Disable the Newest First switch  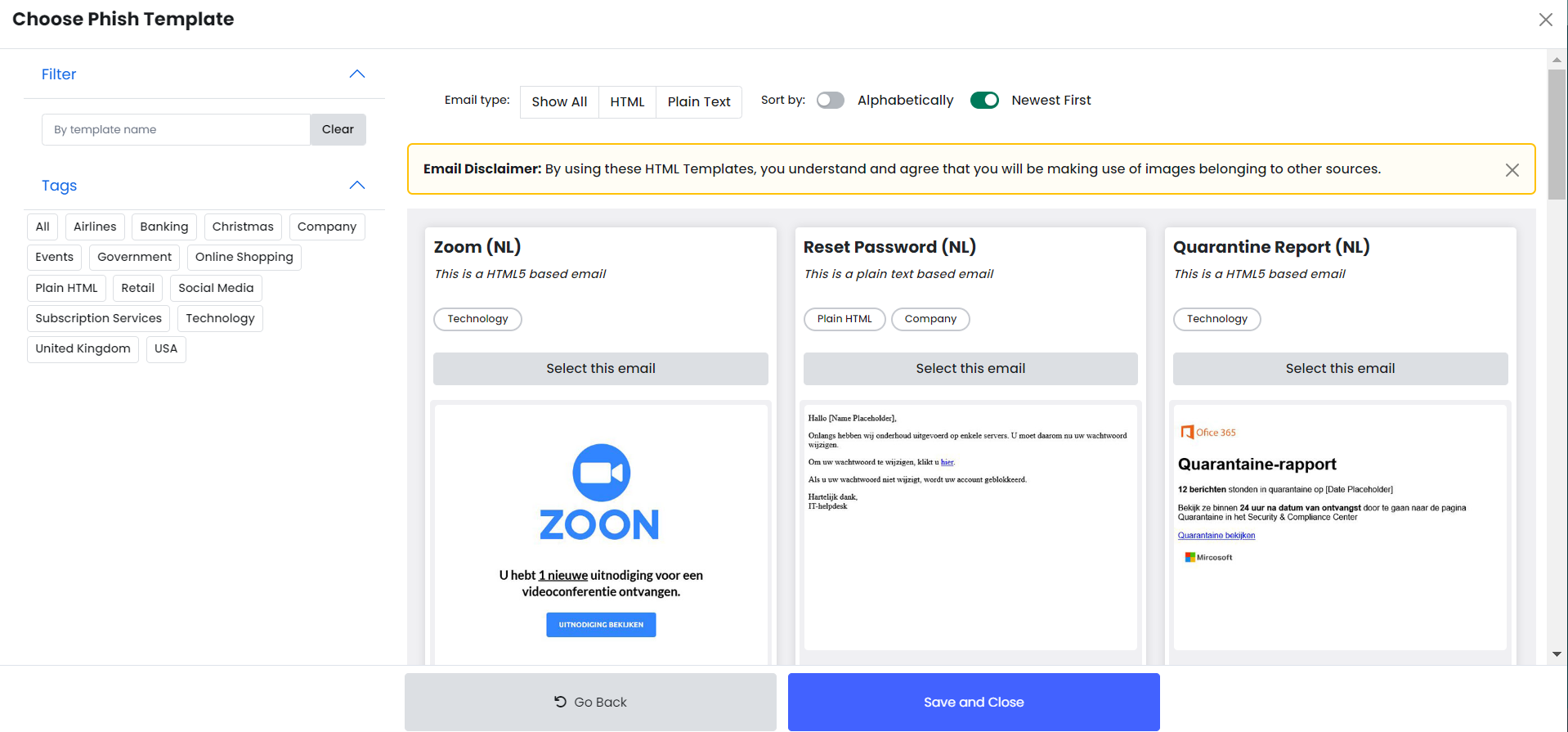[984, 100]
